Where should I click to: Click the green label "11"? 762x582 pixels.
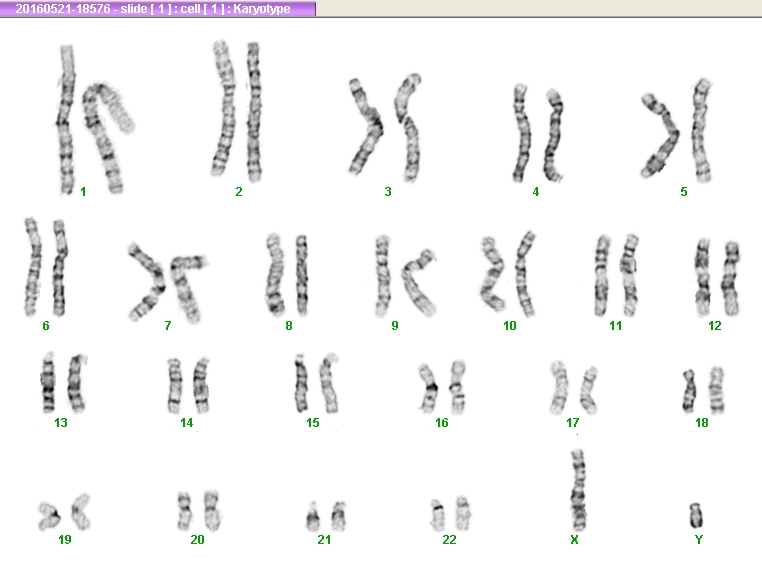(x=616, y=325)
